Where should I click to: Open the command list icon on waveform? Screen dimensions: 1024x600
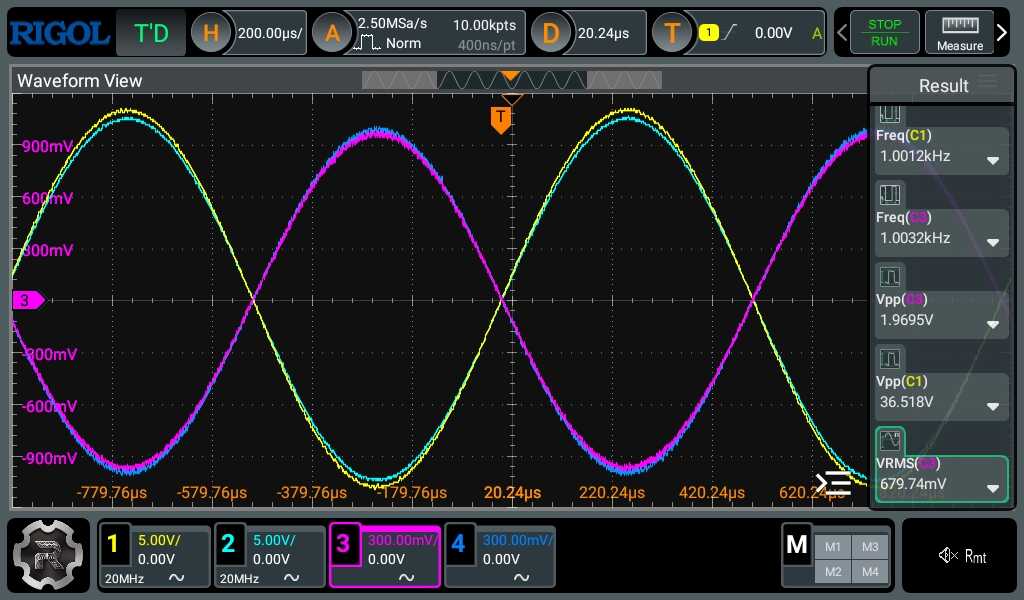[833, 484]
